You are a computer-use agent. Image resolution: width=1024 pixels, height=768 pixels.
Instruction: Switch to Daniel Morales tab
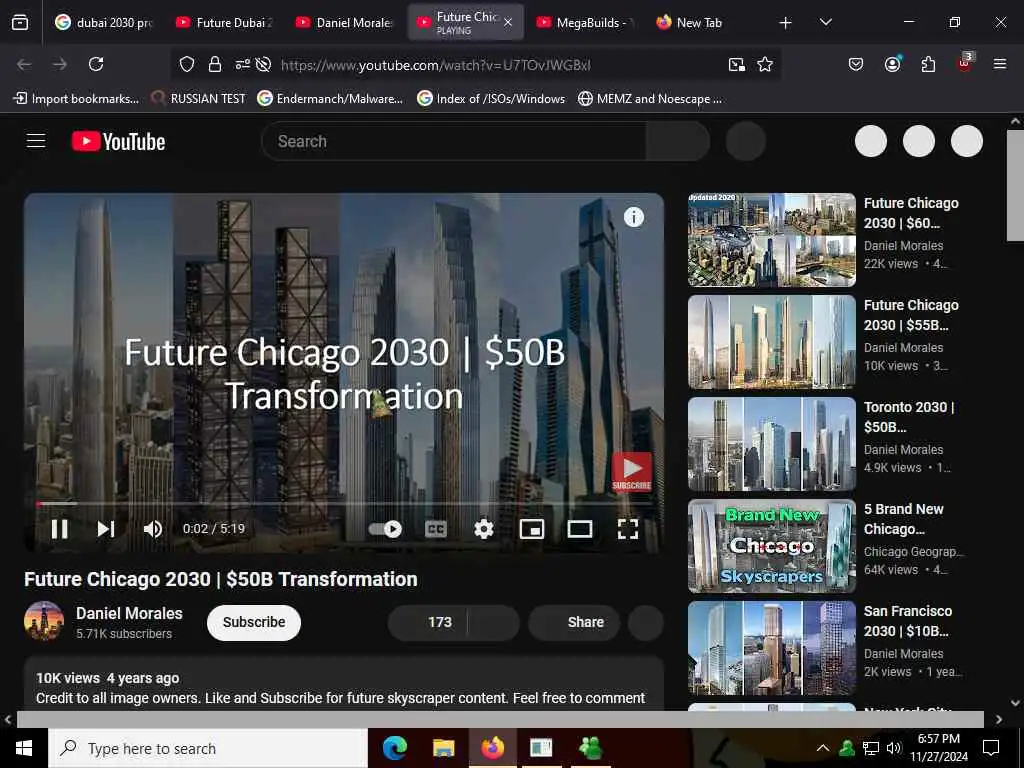pyautogui.click(x=344, y=22)
